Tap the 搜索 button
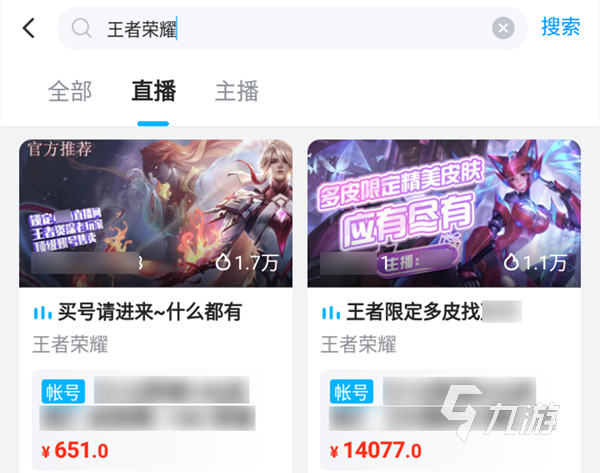 [561, 27]
